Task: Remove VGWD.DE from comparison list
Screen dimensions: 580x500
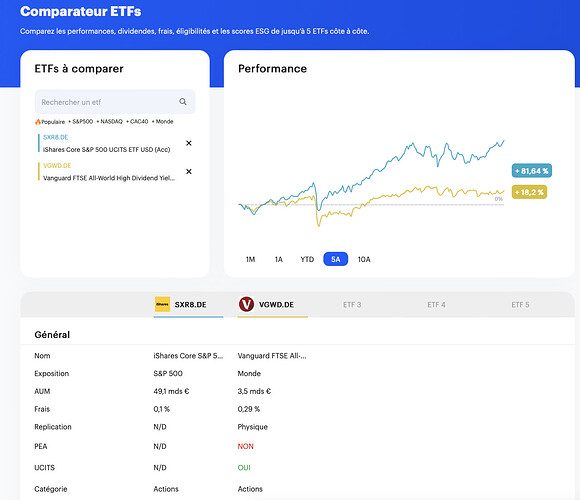Action: 189,172
